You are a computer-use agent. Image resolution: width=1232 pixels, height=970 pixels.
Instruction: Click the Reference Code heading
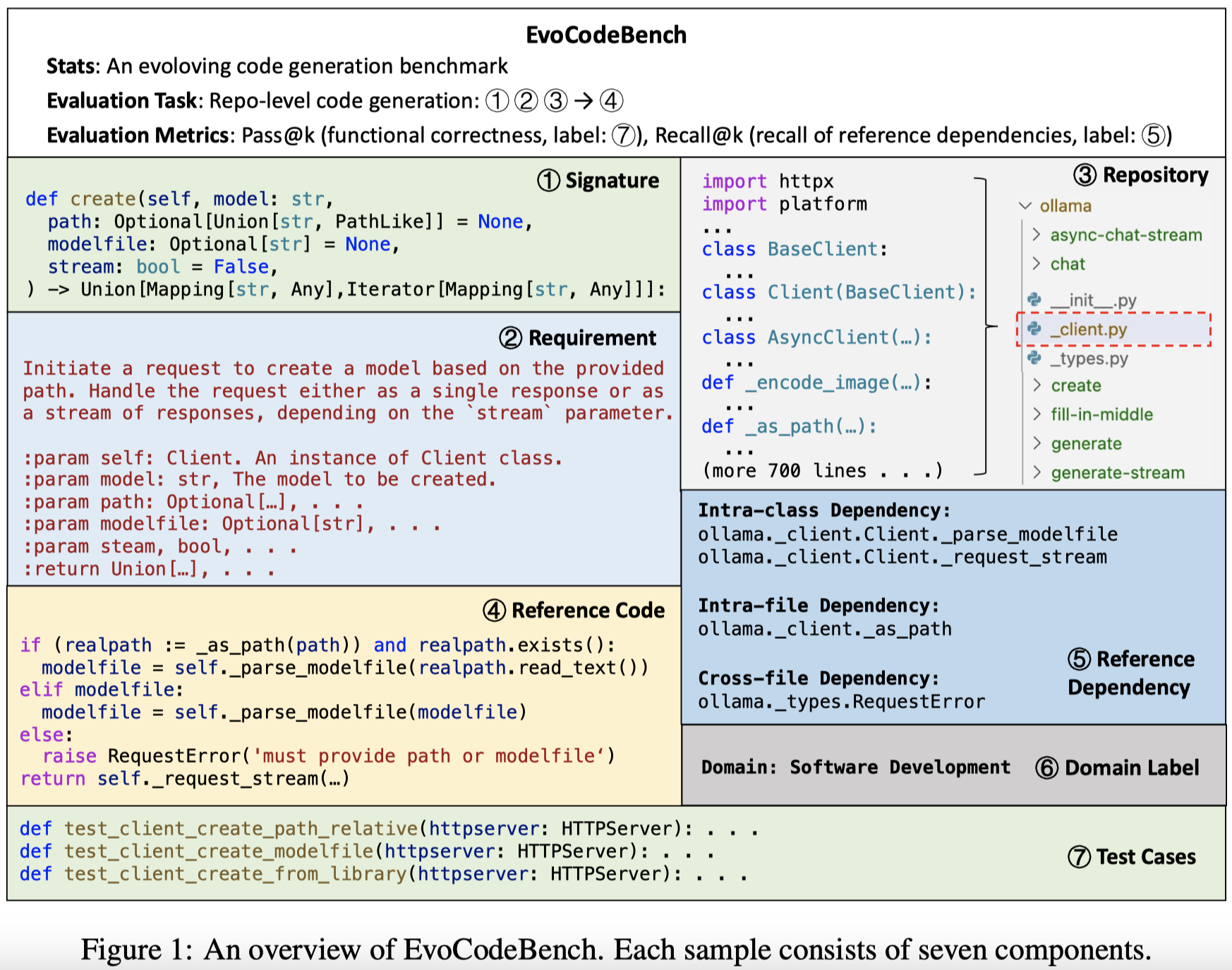tap(574, 611)
